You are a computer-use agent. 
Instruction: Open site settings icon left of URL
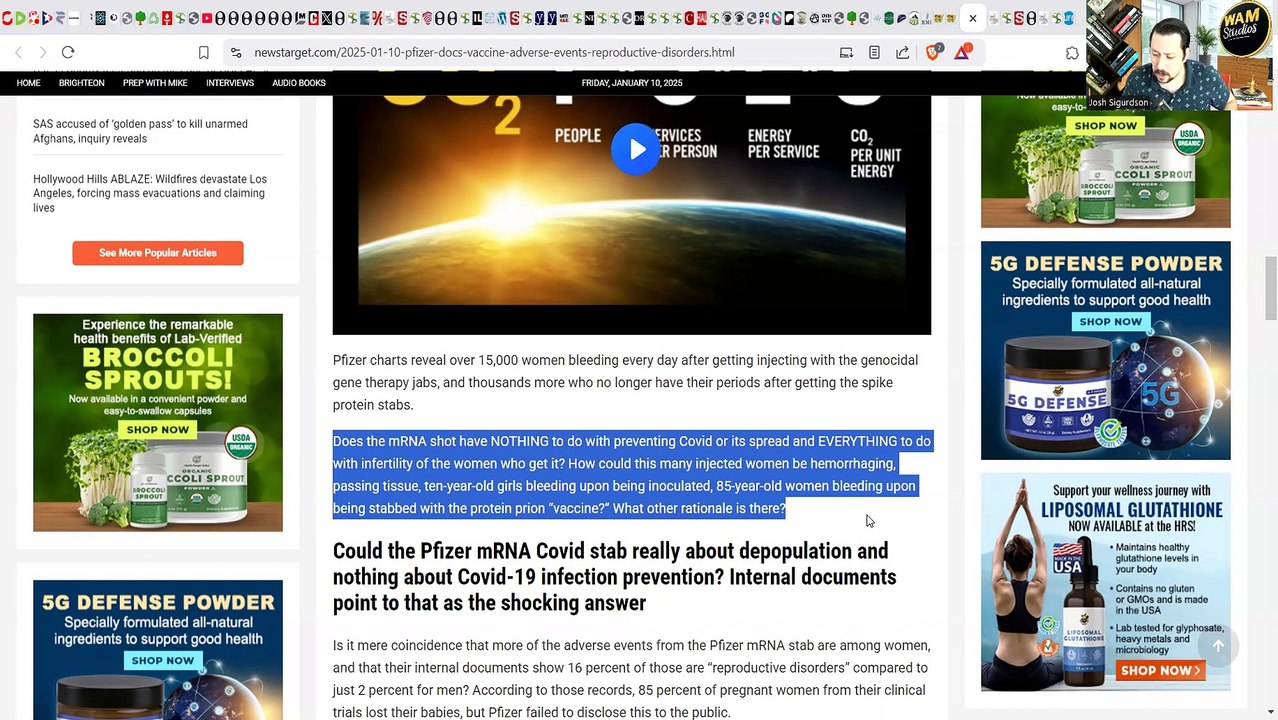[x=235, y=52]
